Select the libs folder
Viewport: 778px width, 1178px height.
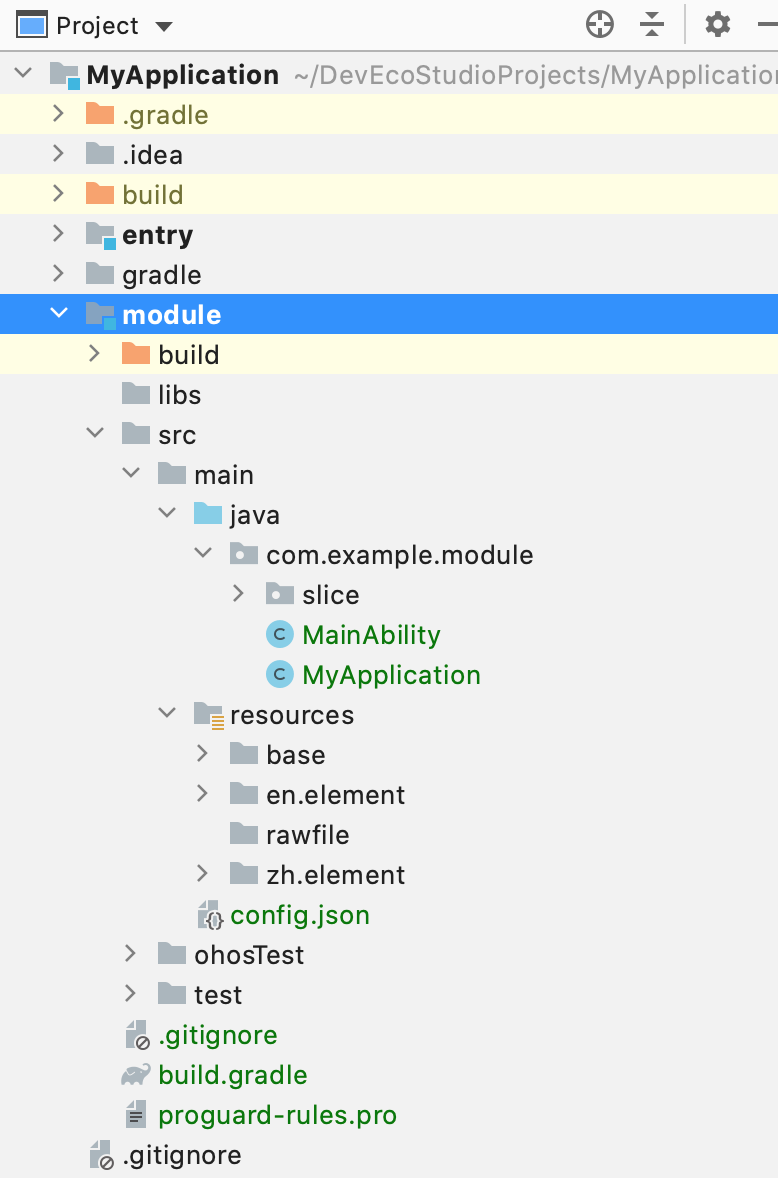pos(179,395)
